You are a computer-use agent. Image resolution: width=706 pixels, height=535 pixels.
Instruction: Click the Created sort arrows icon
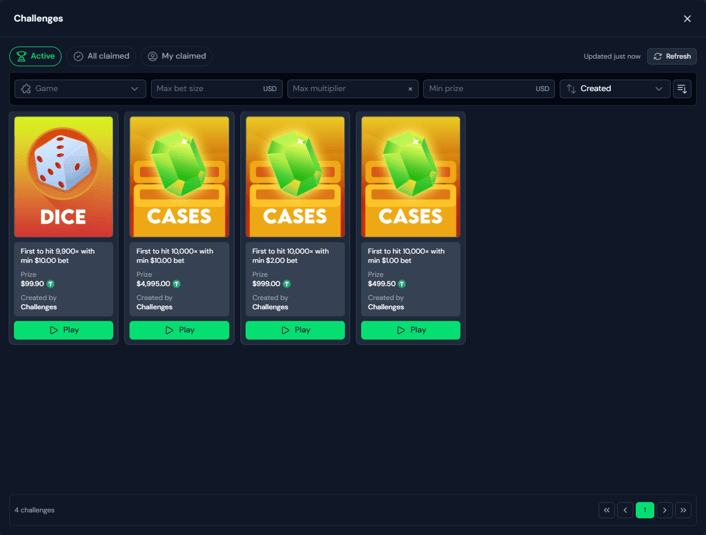571,89
